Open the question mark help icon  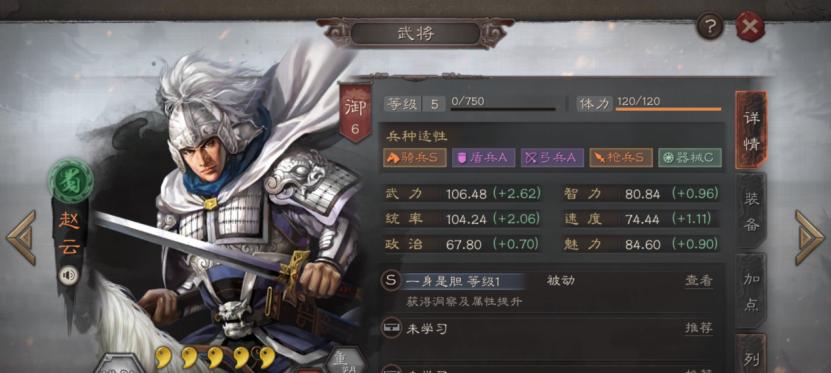[x=710, y=26]
